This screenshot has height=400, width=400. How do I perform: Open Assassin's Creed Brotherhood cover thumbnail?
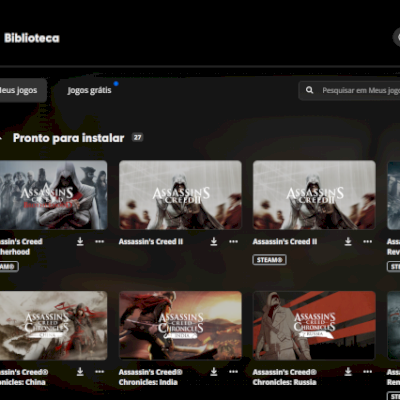pos(53,195)
